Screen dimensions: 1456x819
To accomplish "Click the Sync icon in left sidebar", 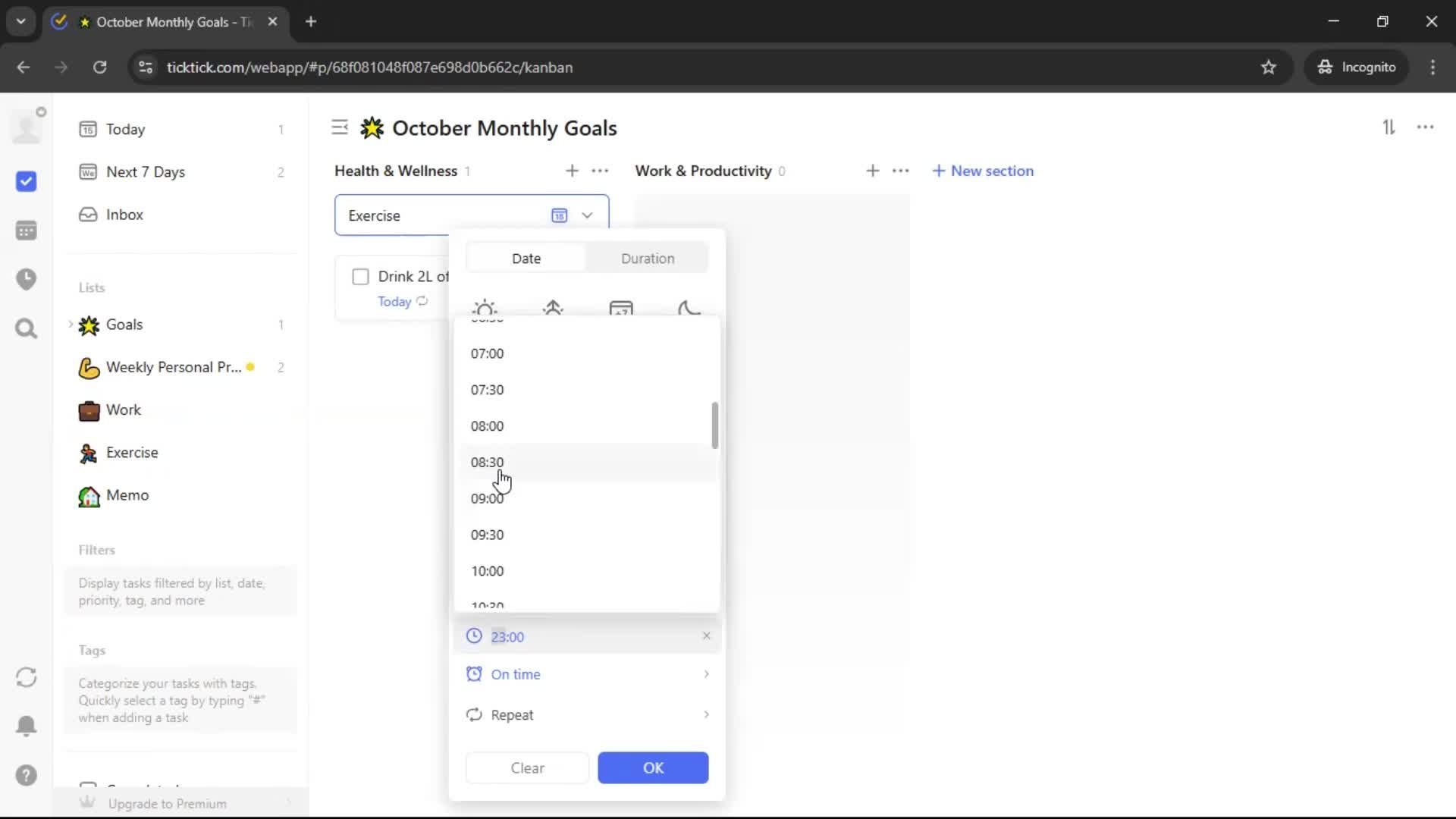I will (x=26, y=677).
